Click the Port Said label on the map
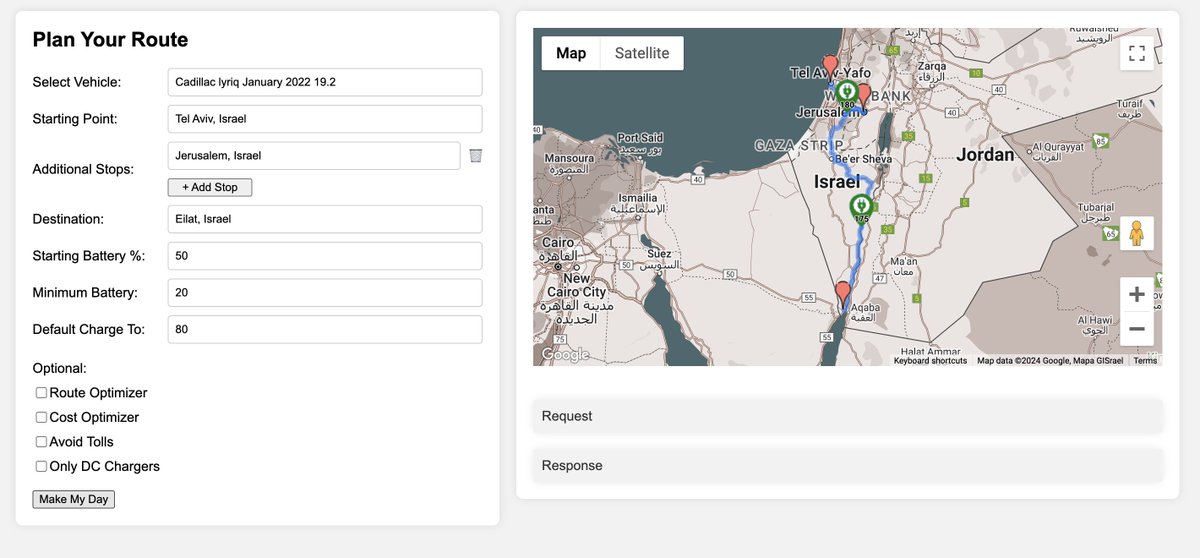Screen dimensions: 1200x558 tap(640, 138)
